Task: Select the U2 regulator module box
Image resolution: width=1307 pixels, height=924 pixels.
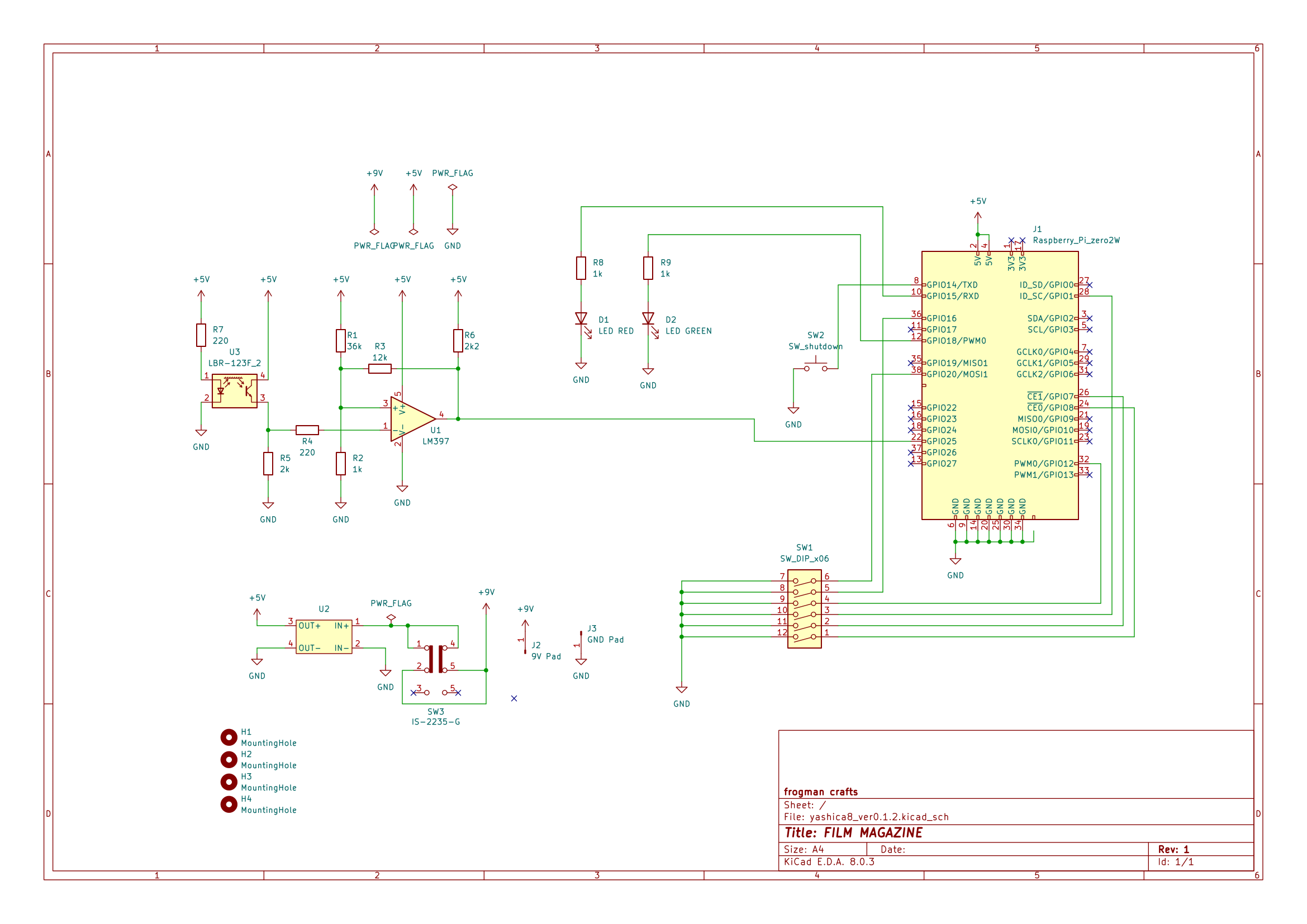Action: [324, 637]
